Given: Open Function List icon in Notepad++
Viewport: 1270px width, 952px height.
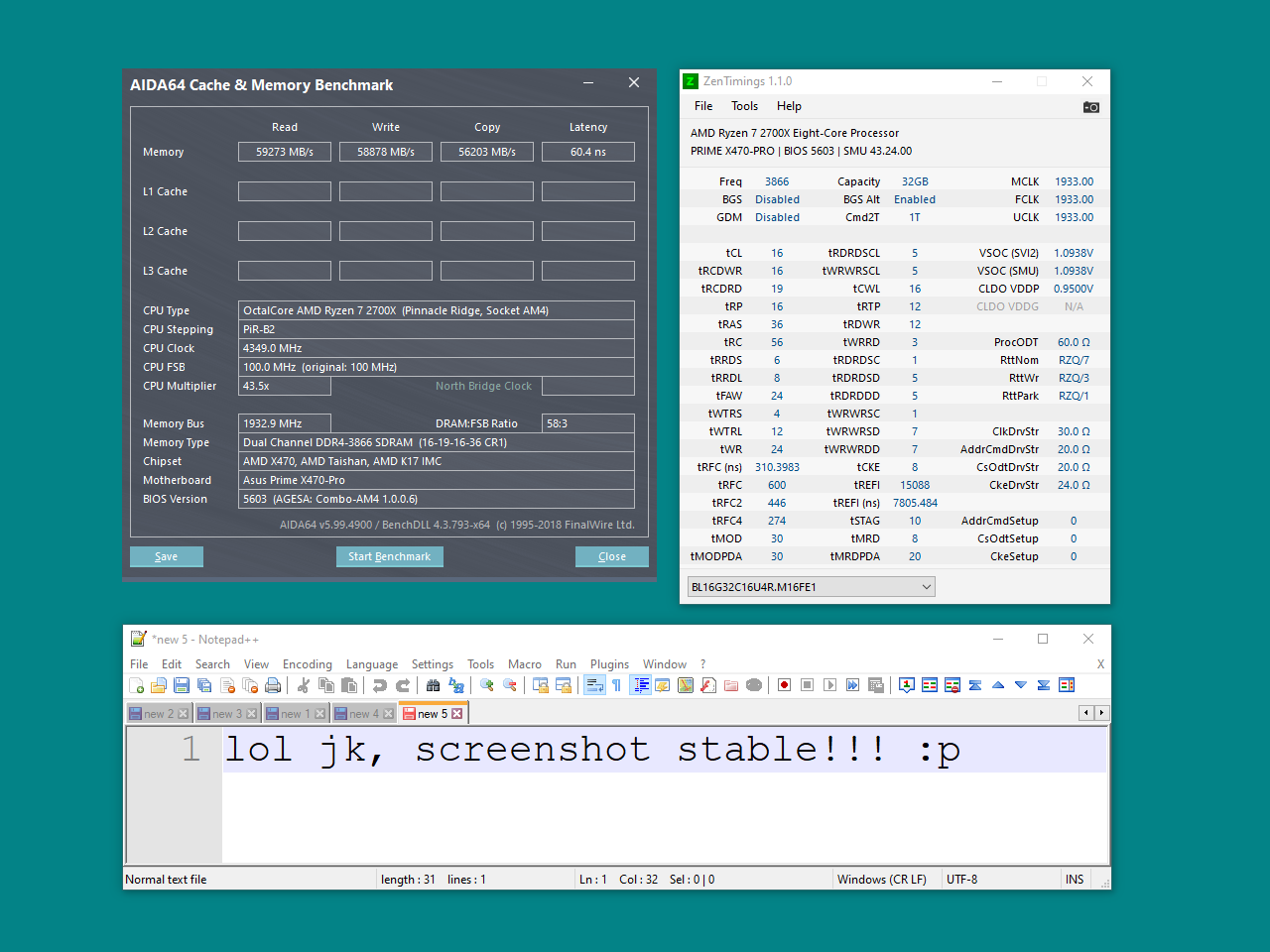Looking at the screenshot, I should (x=708, y=685).
